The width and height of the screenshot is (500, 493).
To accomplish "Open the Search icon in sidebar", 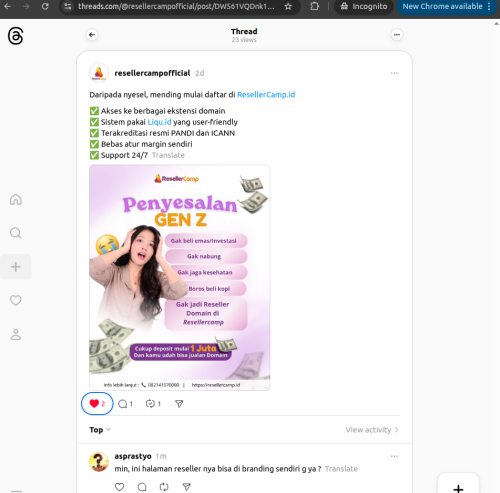I will click(16, 233).
